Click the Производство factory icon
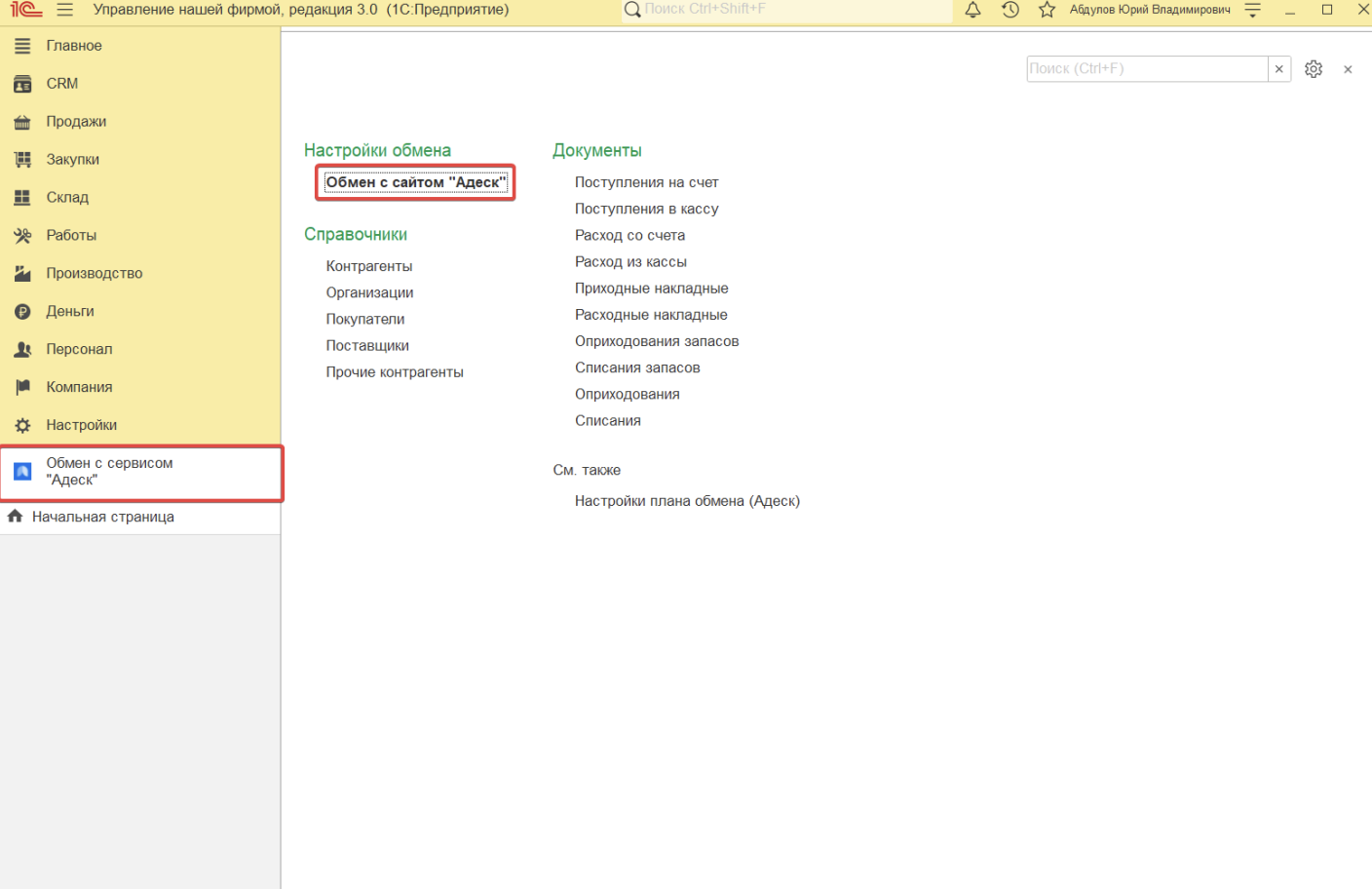 click(x=22, y=274)
